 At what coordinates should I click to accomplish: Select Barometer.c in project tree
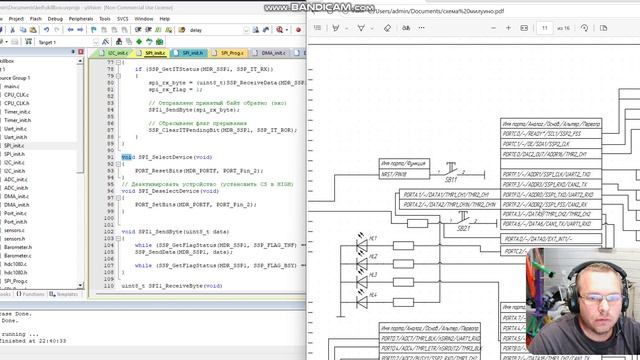(18, 256)
